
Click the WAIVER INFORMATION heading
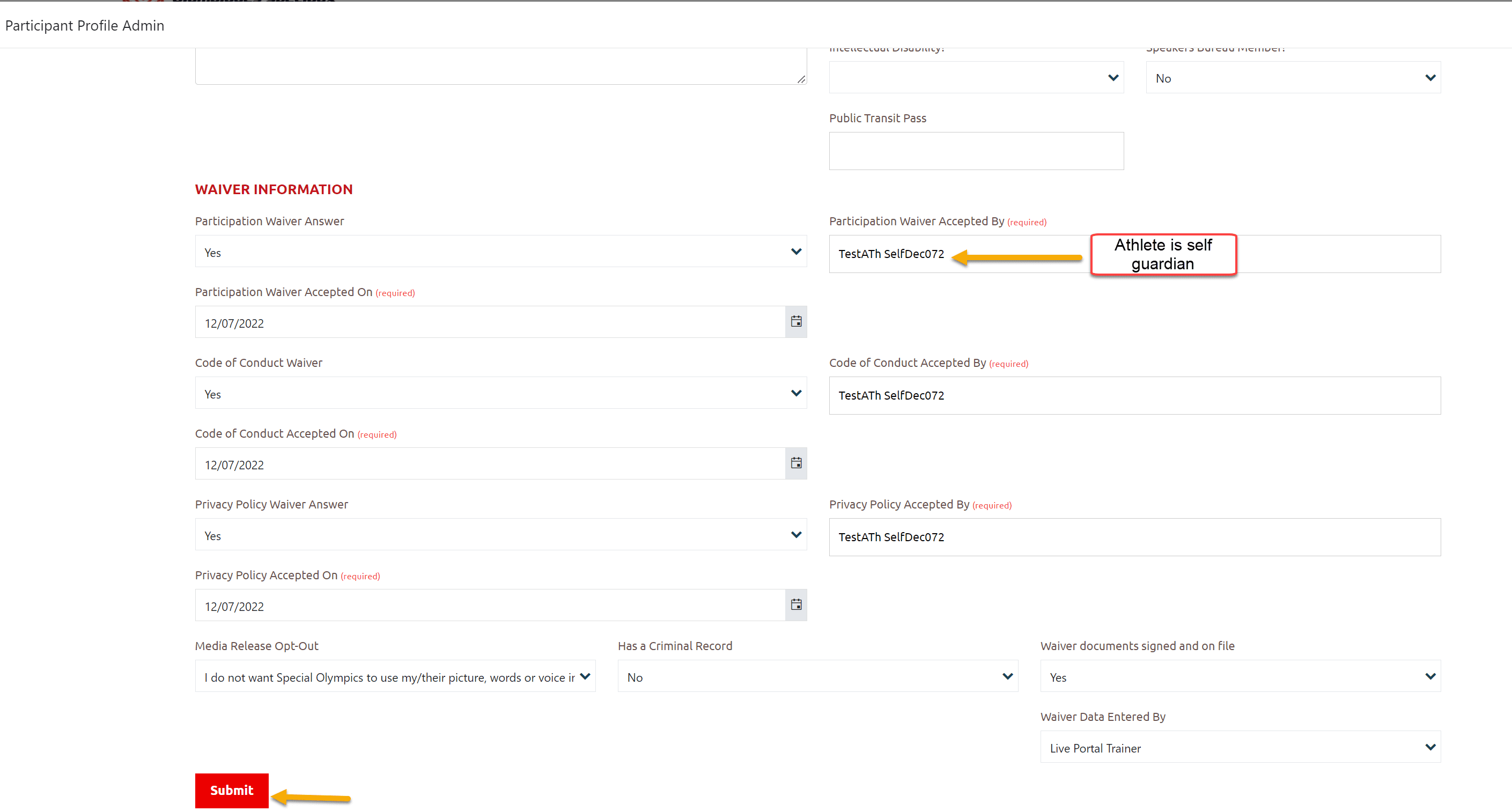coord(274,189)
